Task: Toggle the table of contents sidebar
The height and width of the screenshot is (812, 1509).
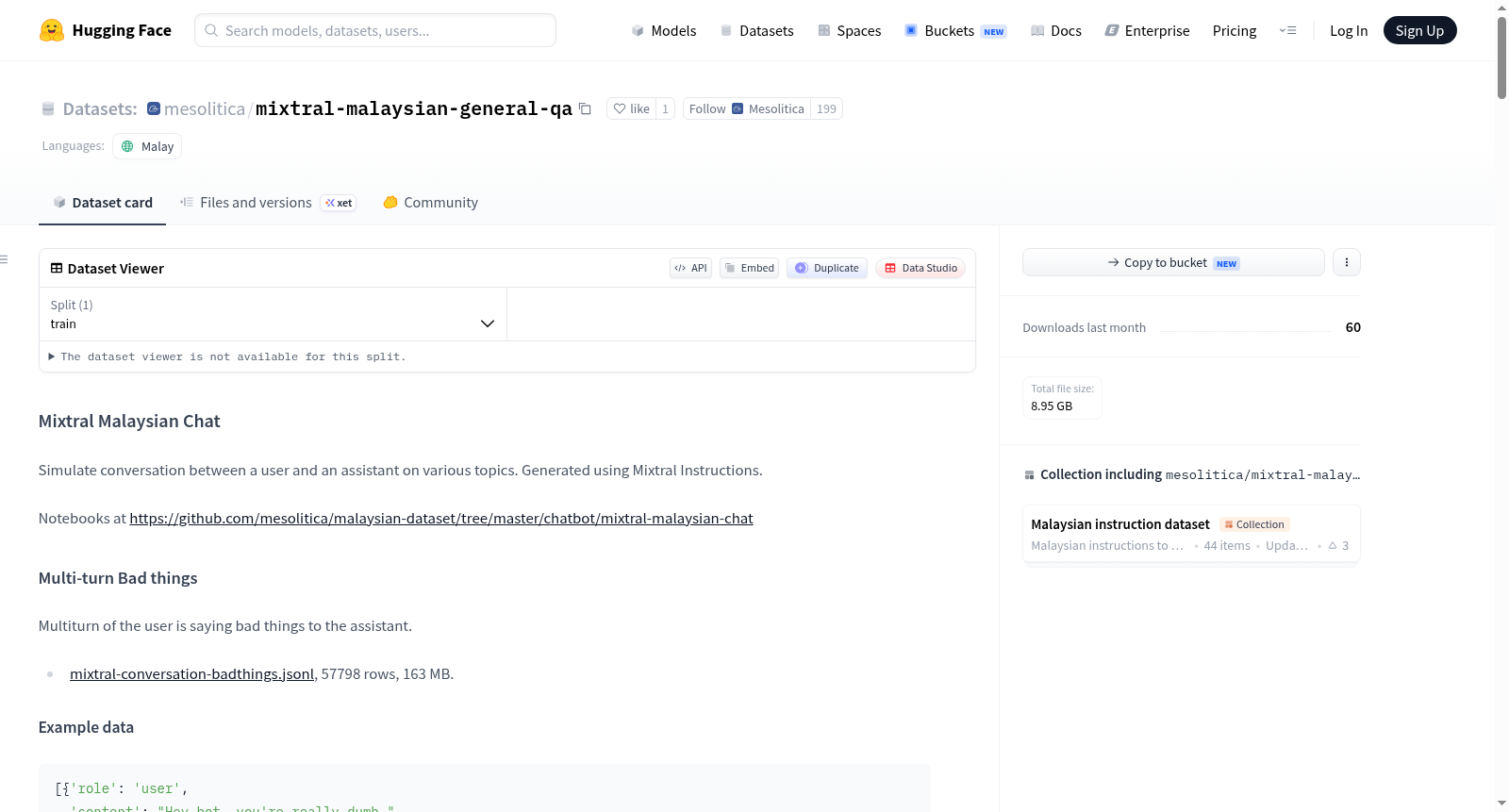Action: (5, 259)
